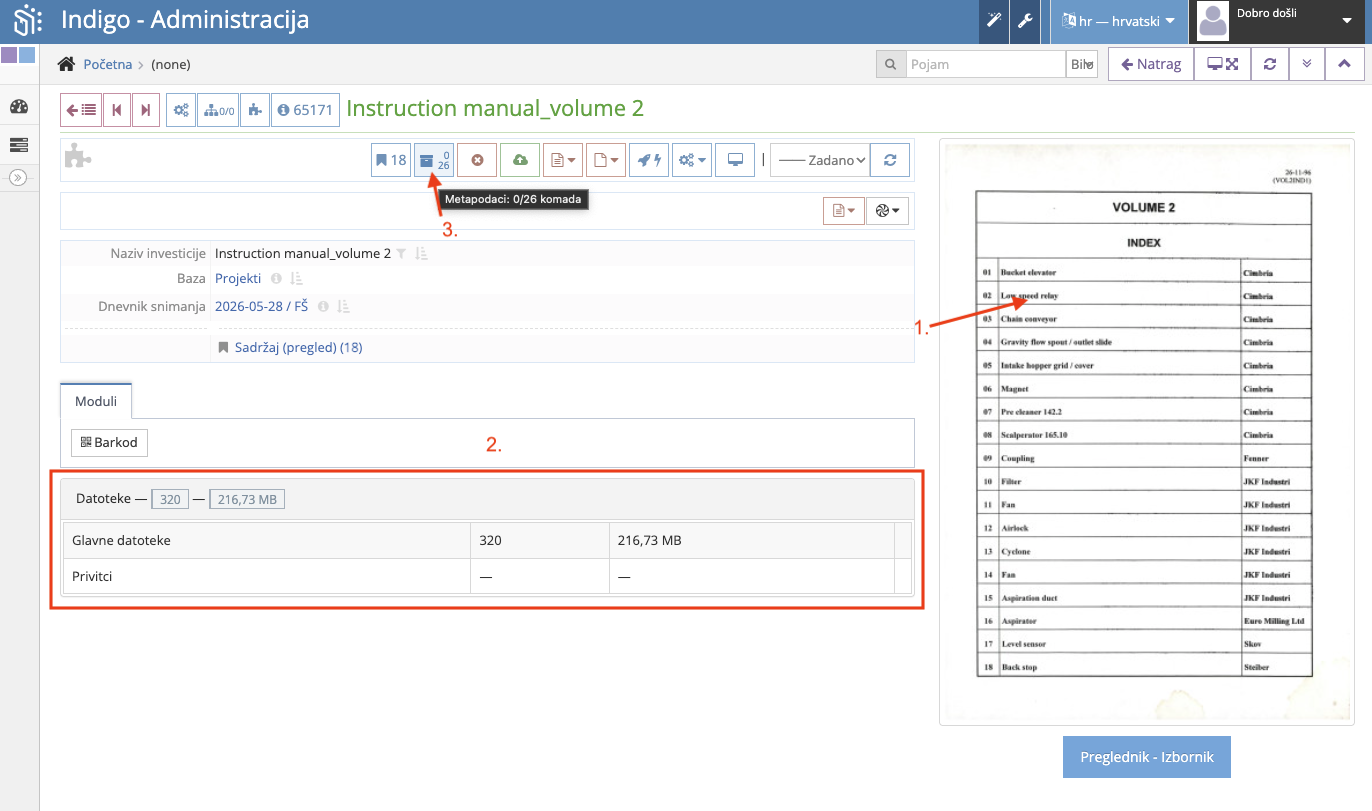
Task: Open the document dropdown in second toolbar
Action: click(844, 211)
